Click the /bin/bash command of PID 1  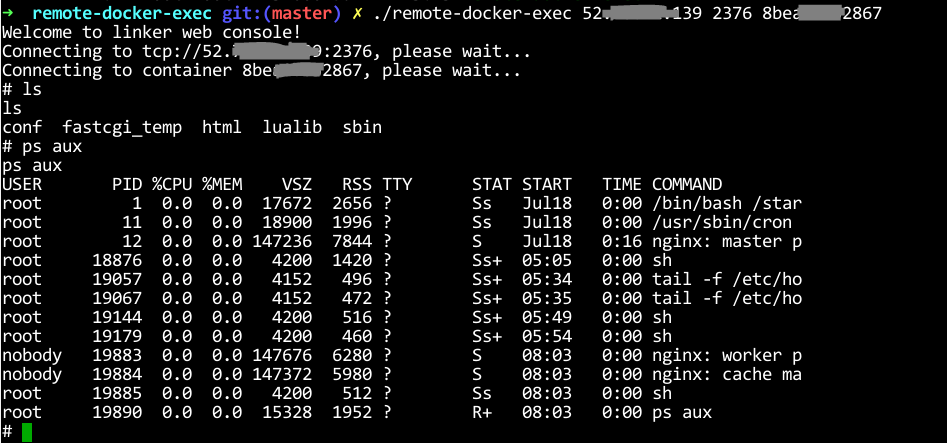tap(727, 204)
